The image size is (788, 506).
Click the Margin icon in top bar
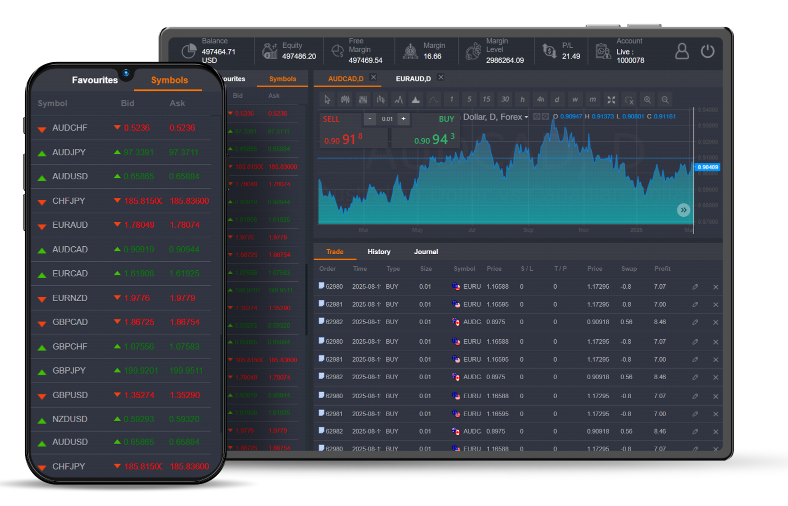[411, 51]
